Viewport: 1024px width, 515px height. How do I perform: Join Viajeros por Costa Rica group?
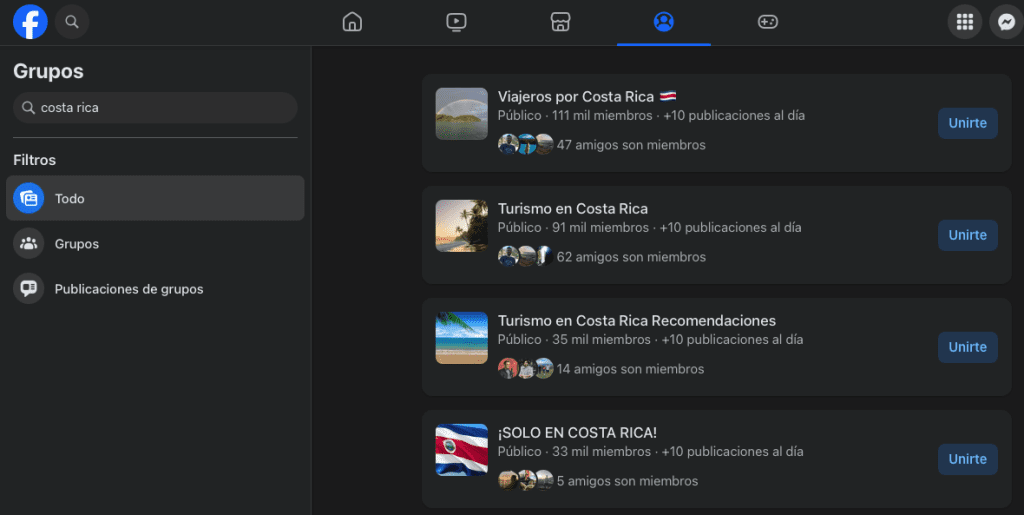pos(968,123)
